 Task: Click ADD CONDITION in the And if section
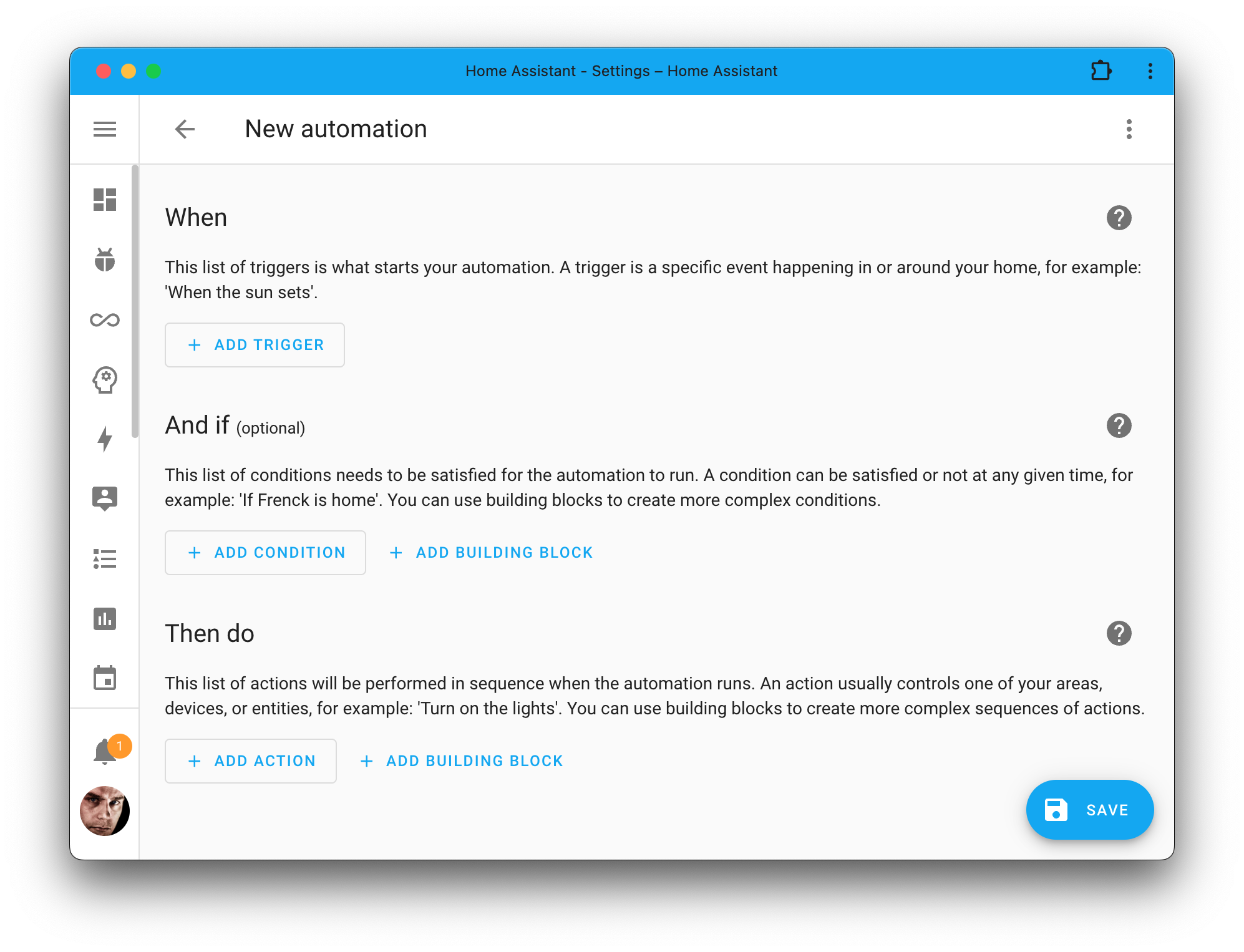(265, 552)
